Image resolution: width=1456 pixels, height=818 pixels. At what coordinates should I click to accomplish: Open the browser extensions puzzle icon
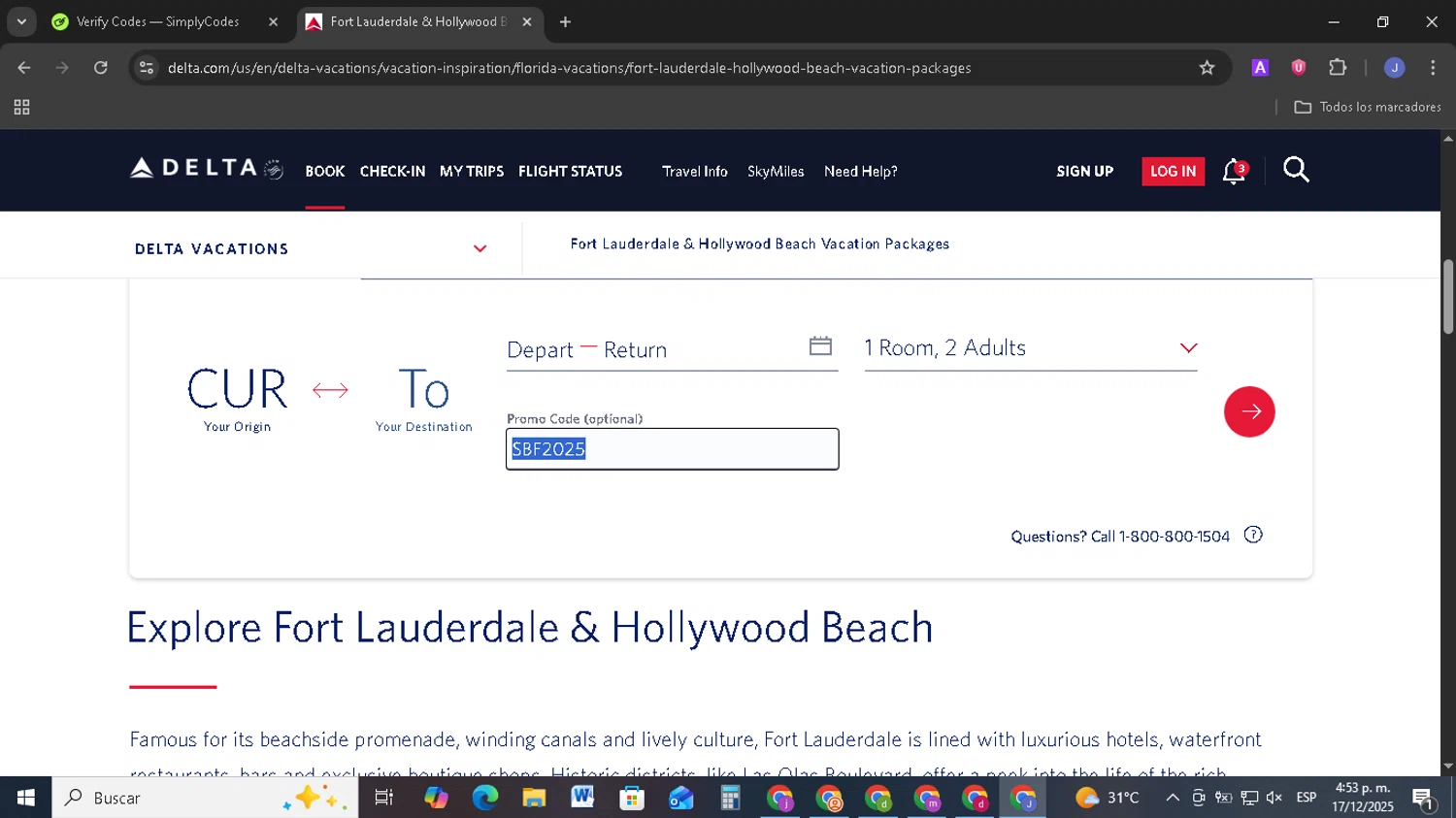1338,68
